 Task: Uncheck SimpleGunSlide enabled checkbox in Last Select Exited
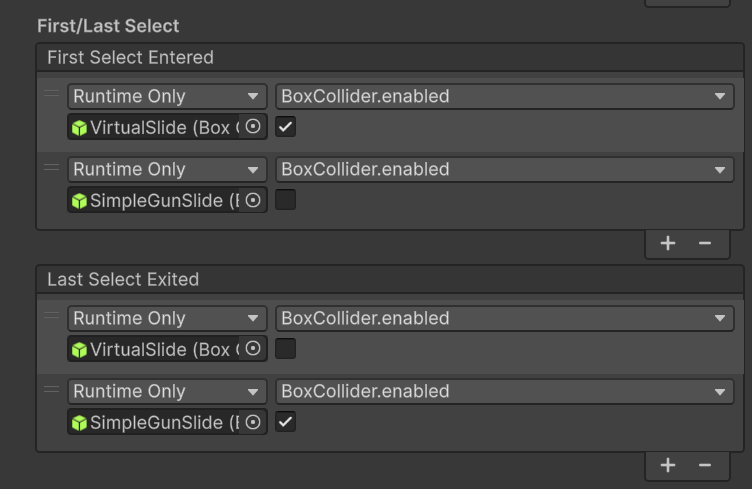[x=286, y=422]
